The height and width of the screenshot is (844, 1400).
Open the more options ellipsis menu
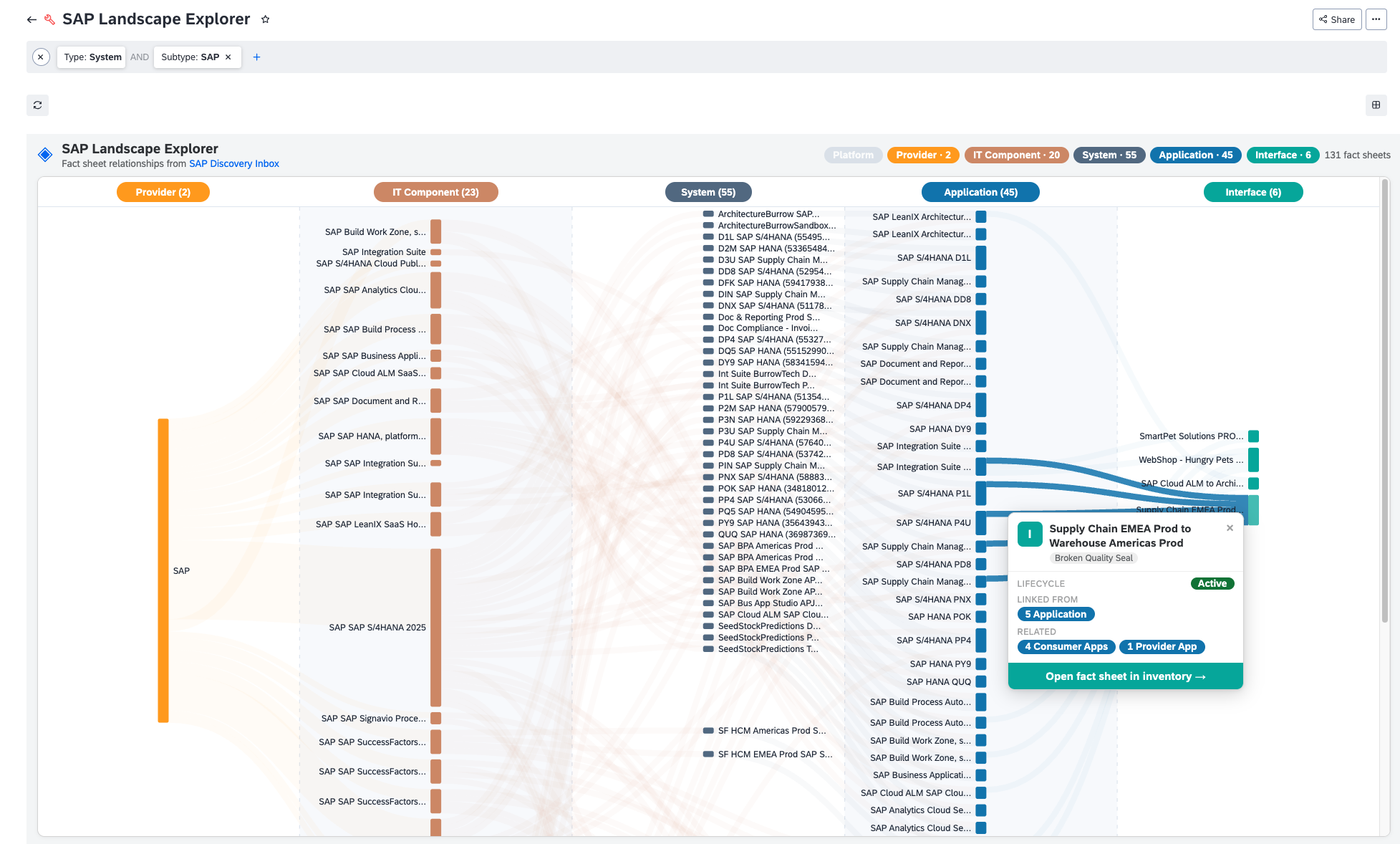tap(1376, 19)
